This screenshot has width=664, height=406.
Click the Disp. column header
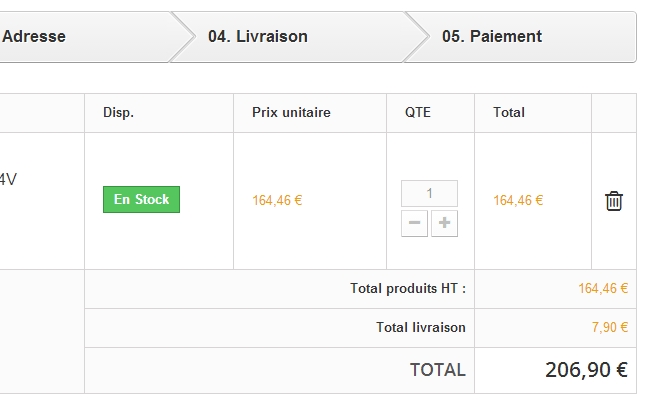coord(118,113)
